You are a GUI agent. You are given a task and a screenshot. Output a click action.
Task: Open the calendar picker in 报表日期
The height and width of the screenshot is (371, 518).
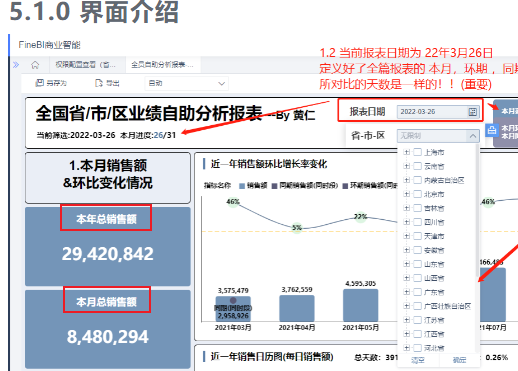(x=472, y=112)
